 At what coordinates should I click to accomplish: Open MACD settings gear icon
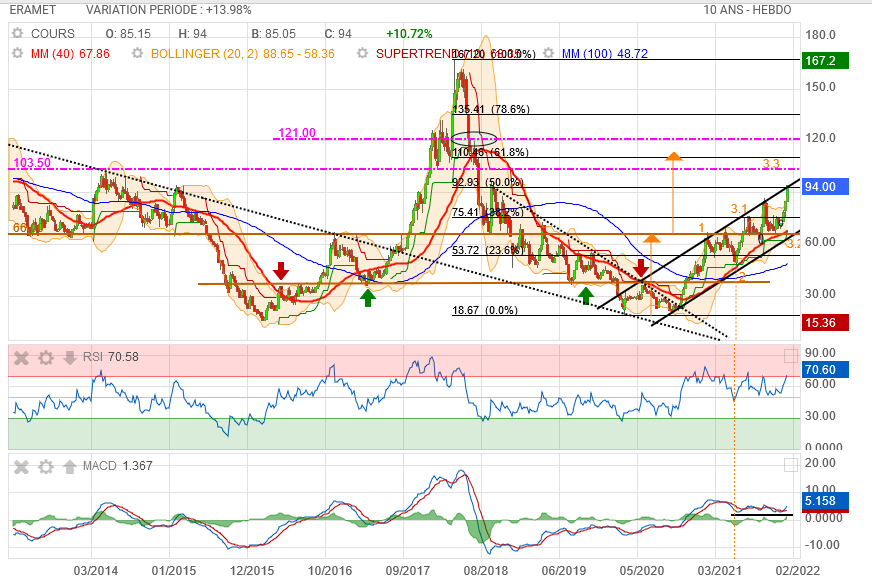tap(46, 466)
